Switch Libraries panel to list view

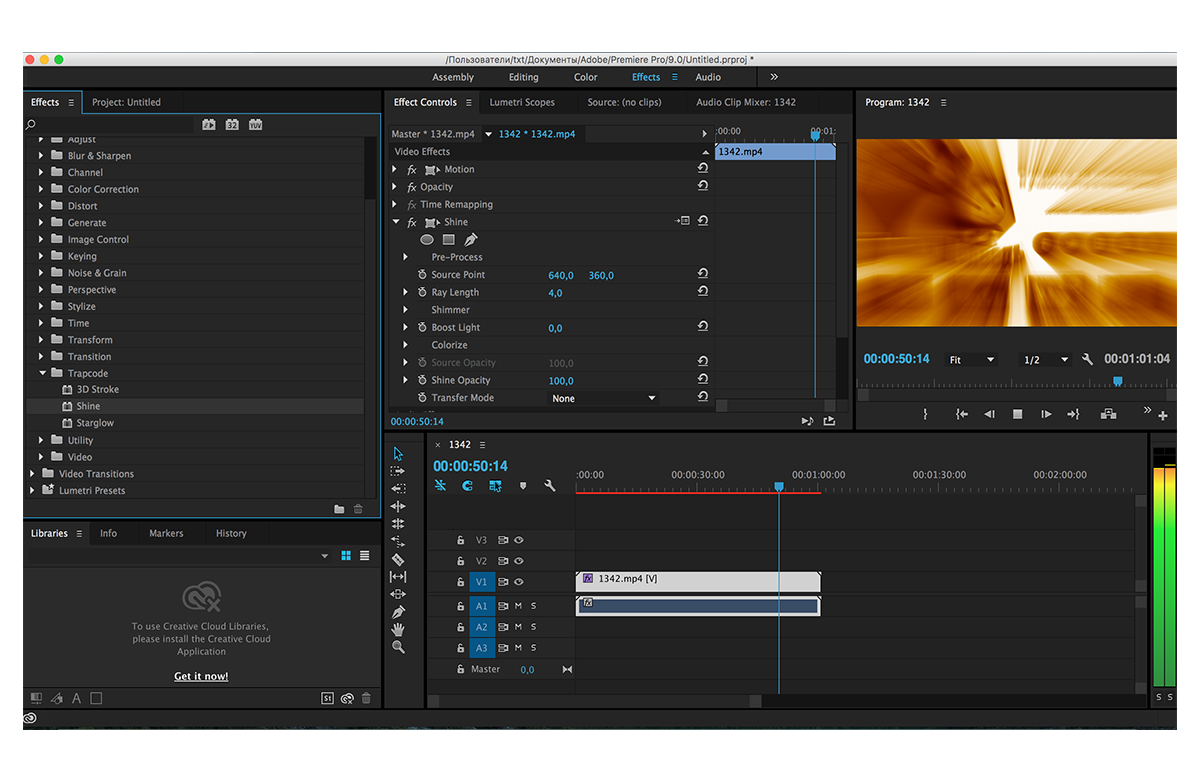pyautogui.click(x=365, y=556)
